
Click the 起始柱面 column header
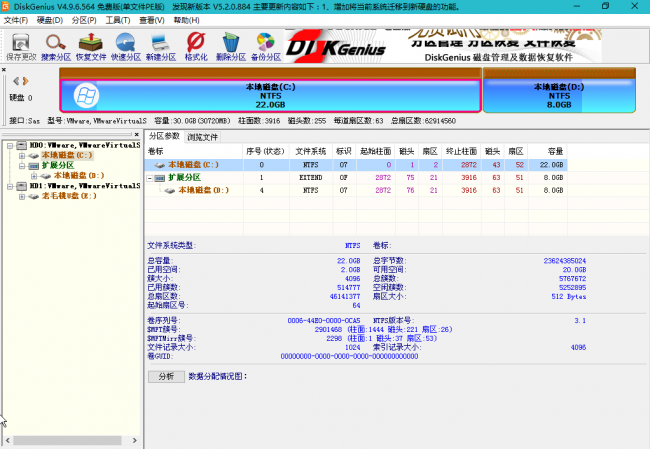(376, 151)
